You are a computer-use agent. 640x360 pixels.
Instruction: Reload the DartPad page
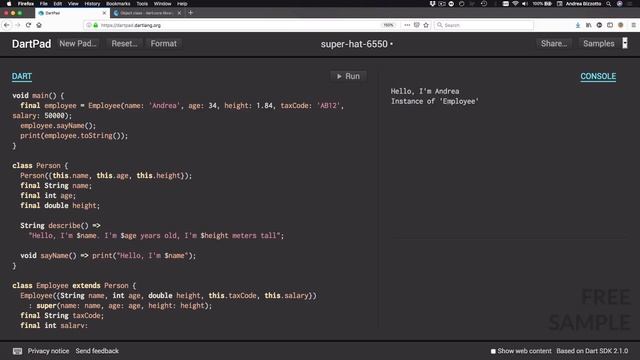(28, 25)
